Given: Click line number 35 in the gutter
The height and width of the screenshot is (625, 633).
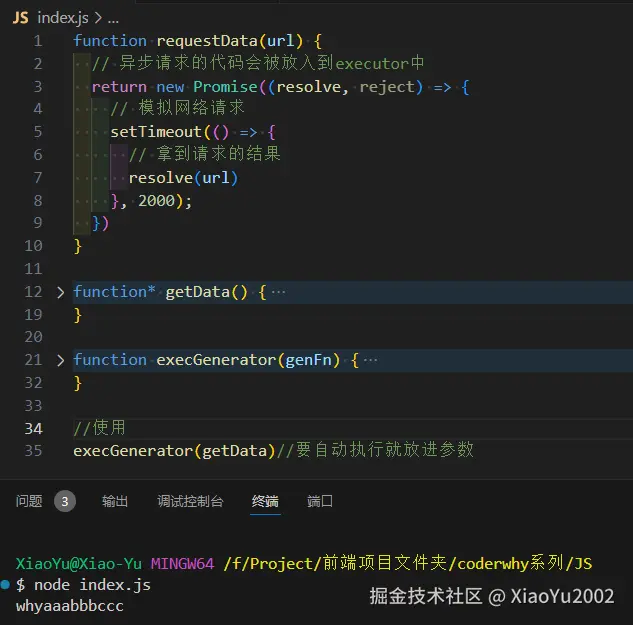Looking at the screenshot, I should 33,451.
